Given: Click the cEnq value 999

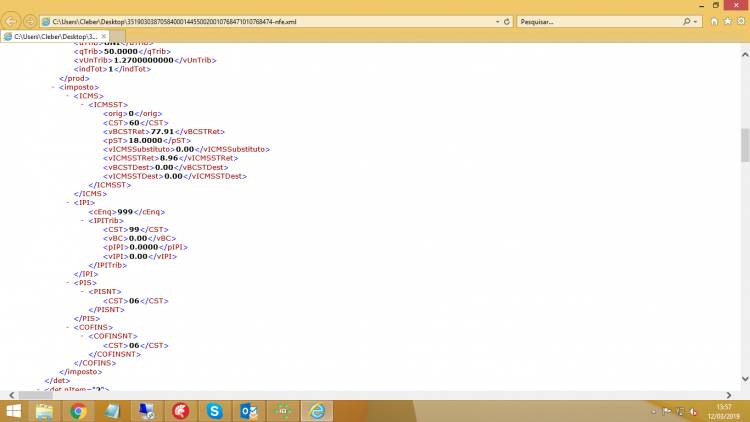Looking at the screenshot, I should 125,211.
